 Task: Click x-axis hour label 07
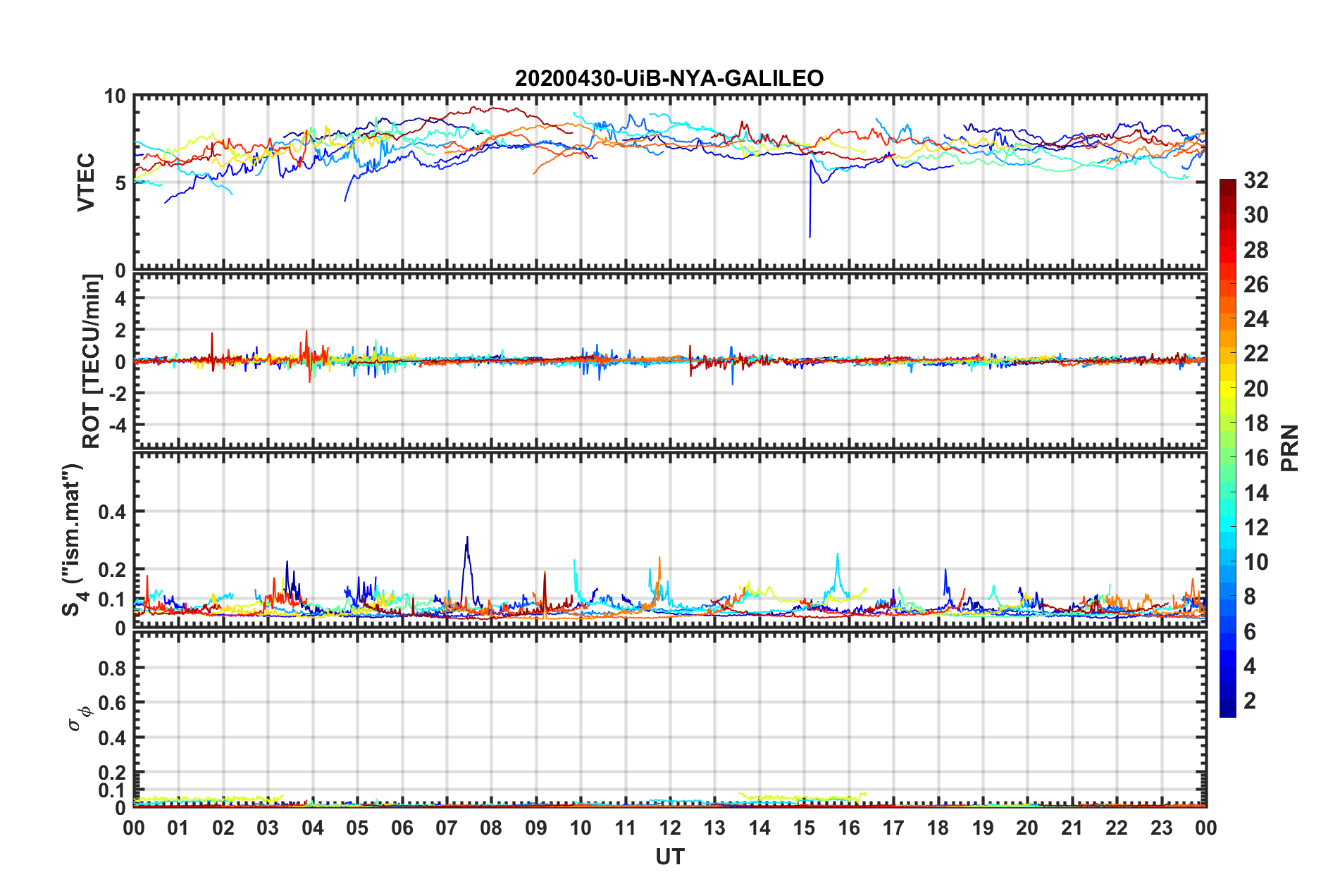click(447, 828)
